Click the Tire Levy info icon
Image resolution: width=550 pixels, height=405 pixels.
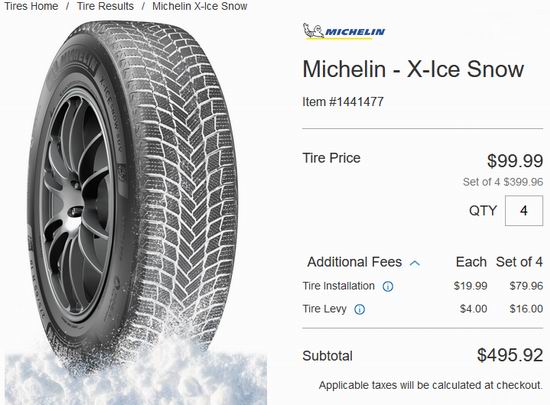360,309
